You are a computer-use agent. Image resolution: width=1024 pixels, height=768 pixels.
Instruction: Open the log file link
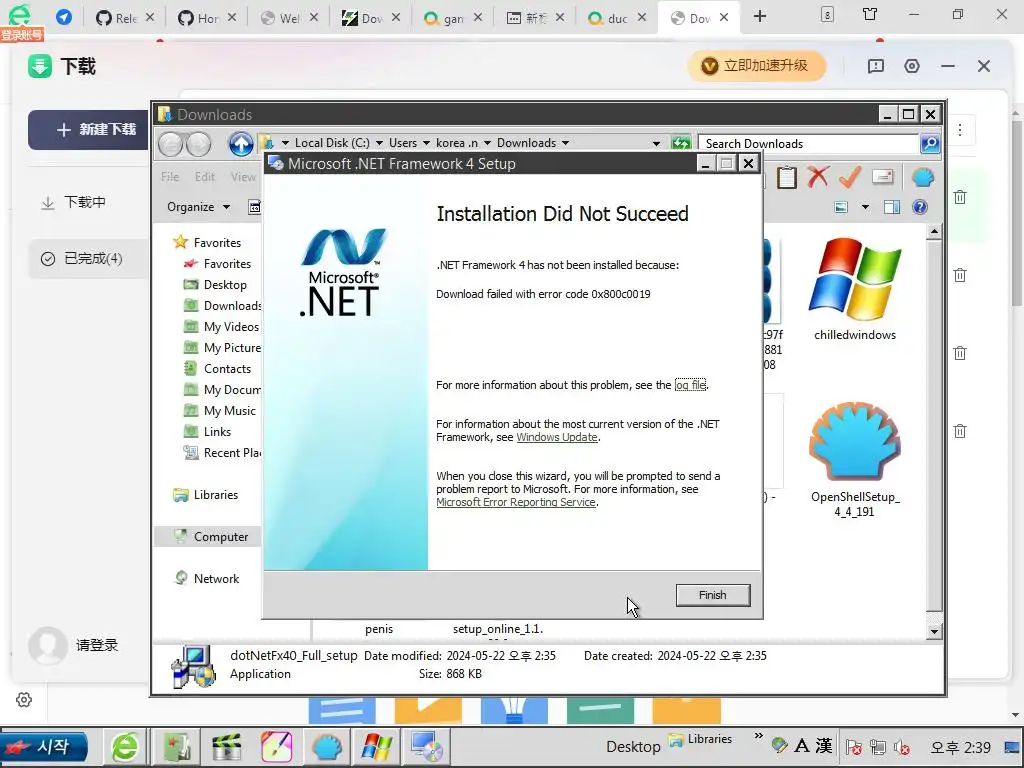coord(690,385)
